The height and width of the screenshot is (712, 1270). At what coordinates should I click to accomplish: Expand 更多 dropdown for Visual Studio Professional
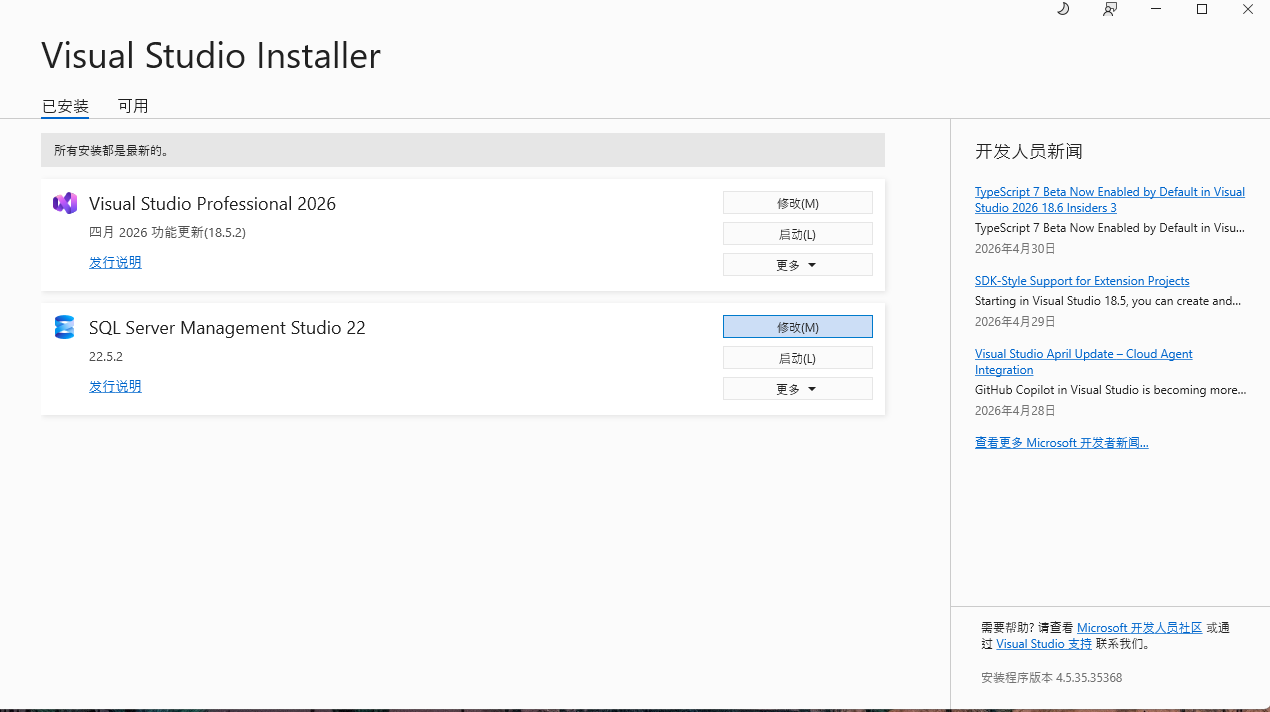coord(798,265)
